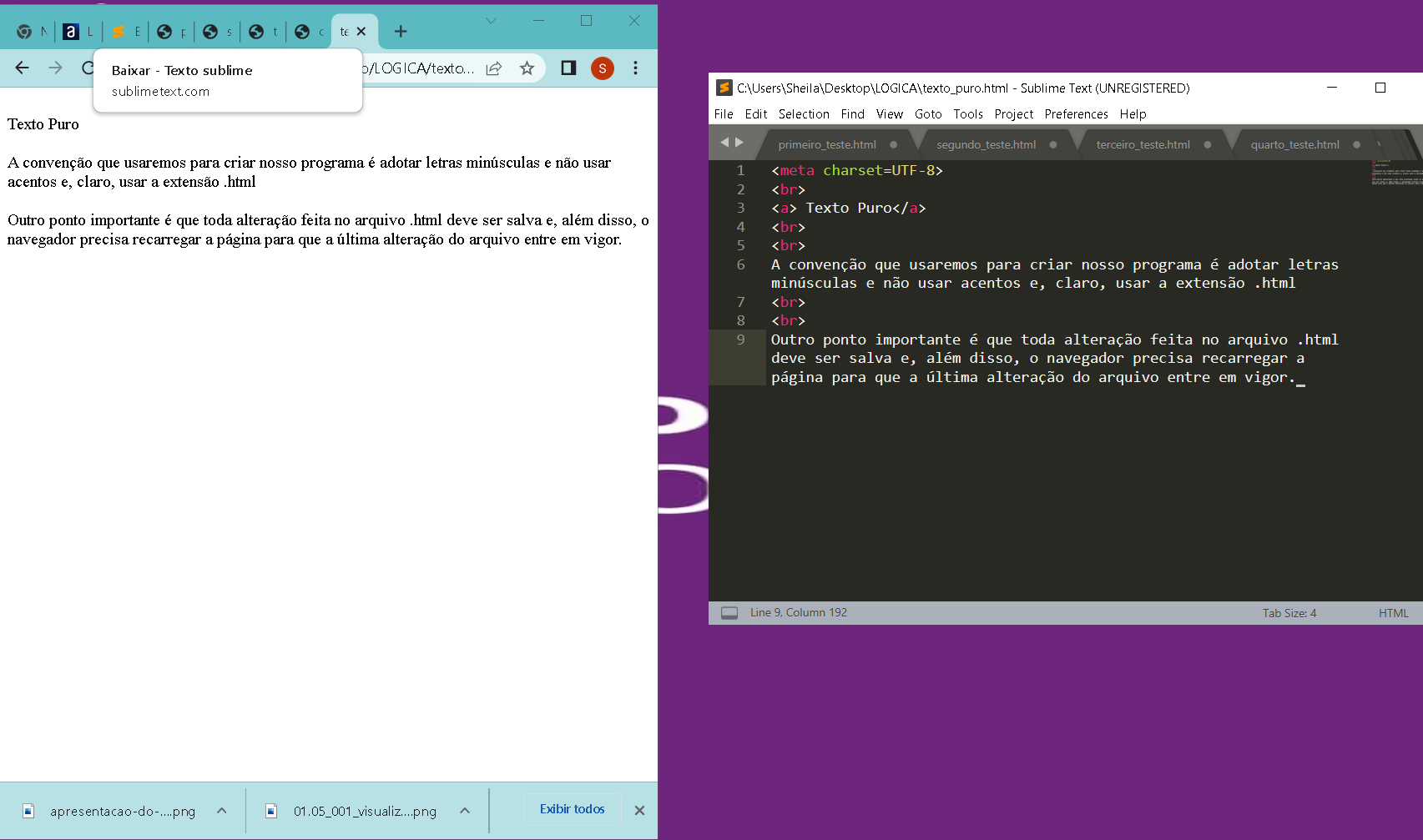This screenshot has width=1423, height=840.
Task: Maximize the Chrome window
Action: point(586,21)
